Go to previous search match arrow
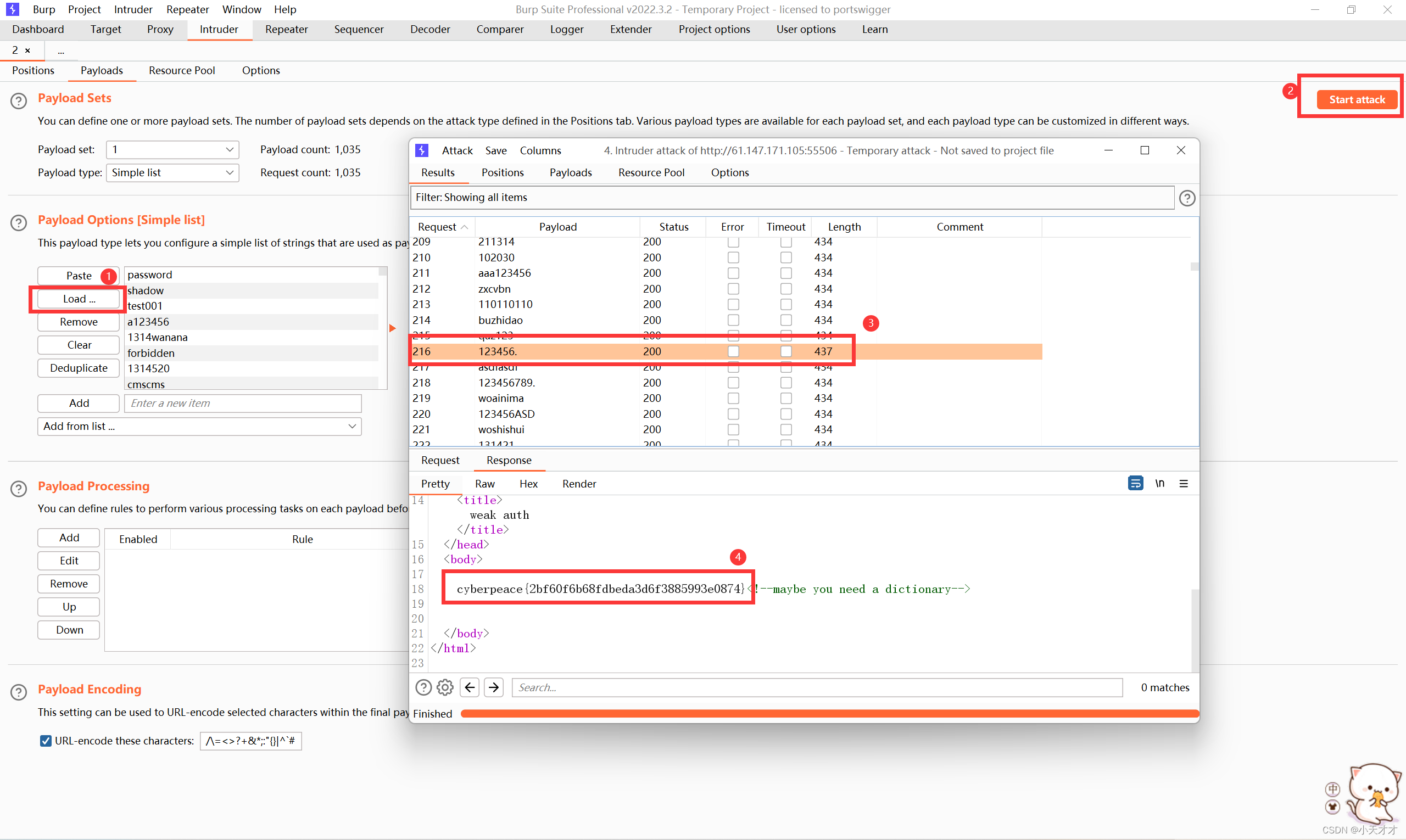The height and width of the screenshot is (840, 1406). point(470,687)
